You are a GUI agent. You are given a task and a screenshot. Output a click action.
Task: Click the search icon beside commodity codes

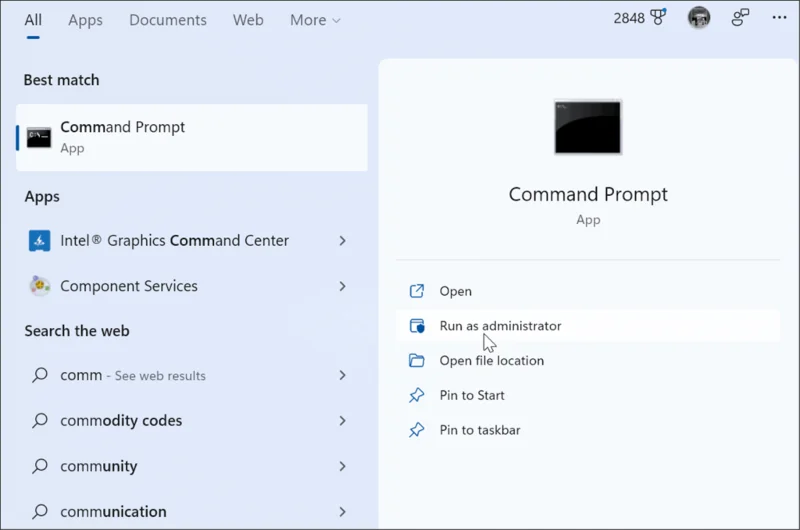[x=40, y=420]
